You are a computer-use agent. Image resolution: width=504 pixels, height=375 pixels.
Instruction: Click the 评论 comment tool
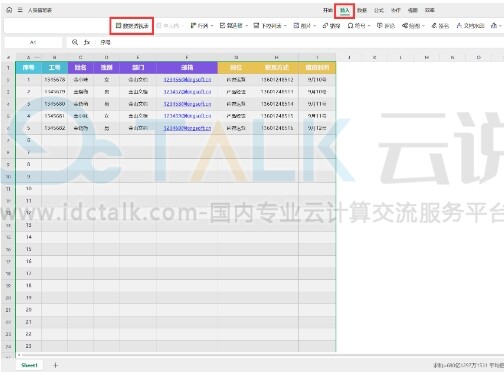(x=386, y=26)
